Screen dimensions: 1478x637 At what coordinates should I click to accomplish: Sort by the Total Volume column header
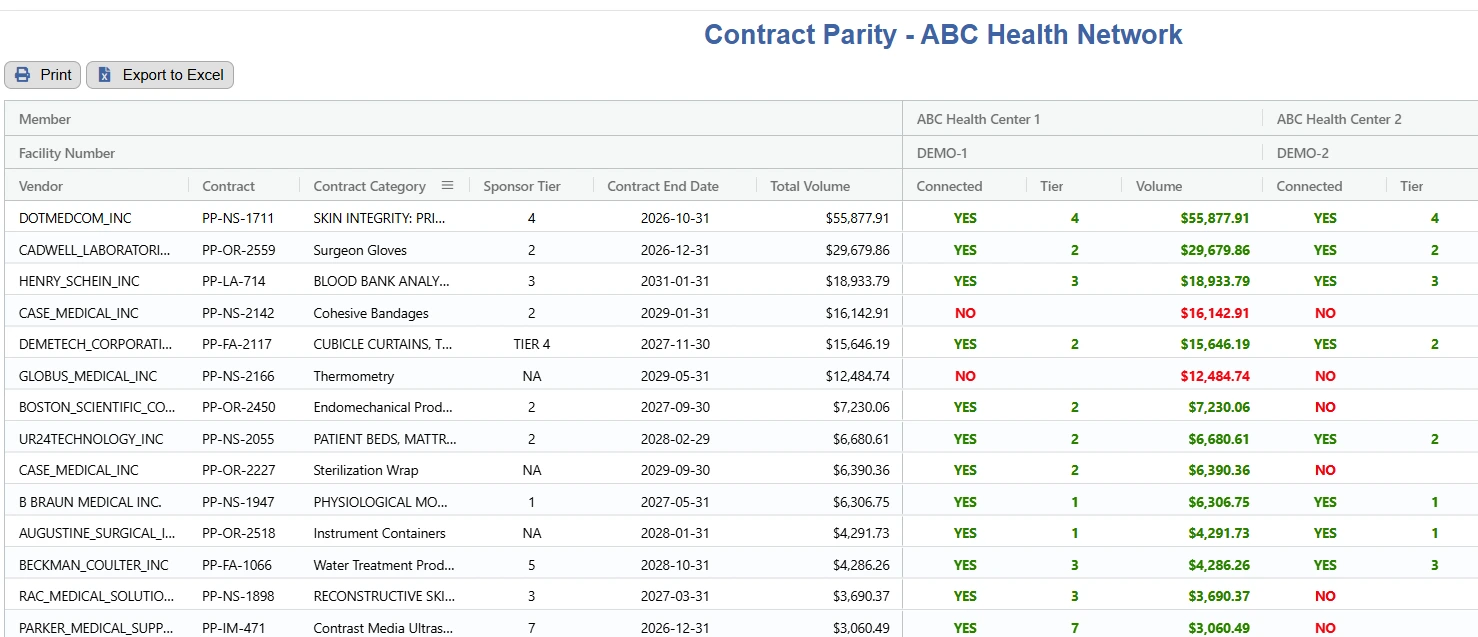pyautogui.click(x=810, y=186)
